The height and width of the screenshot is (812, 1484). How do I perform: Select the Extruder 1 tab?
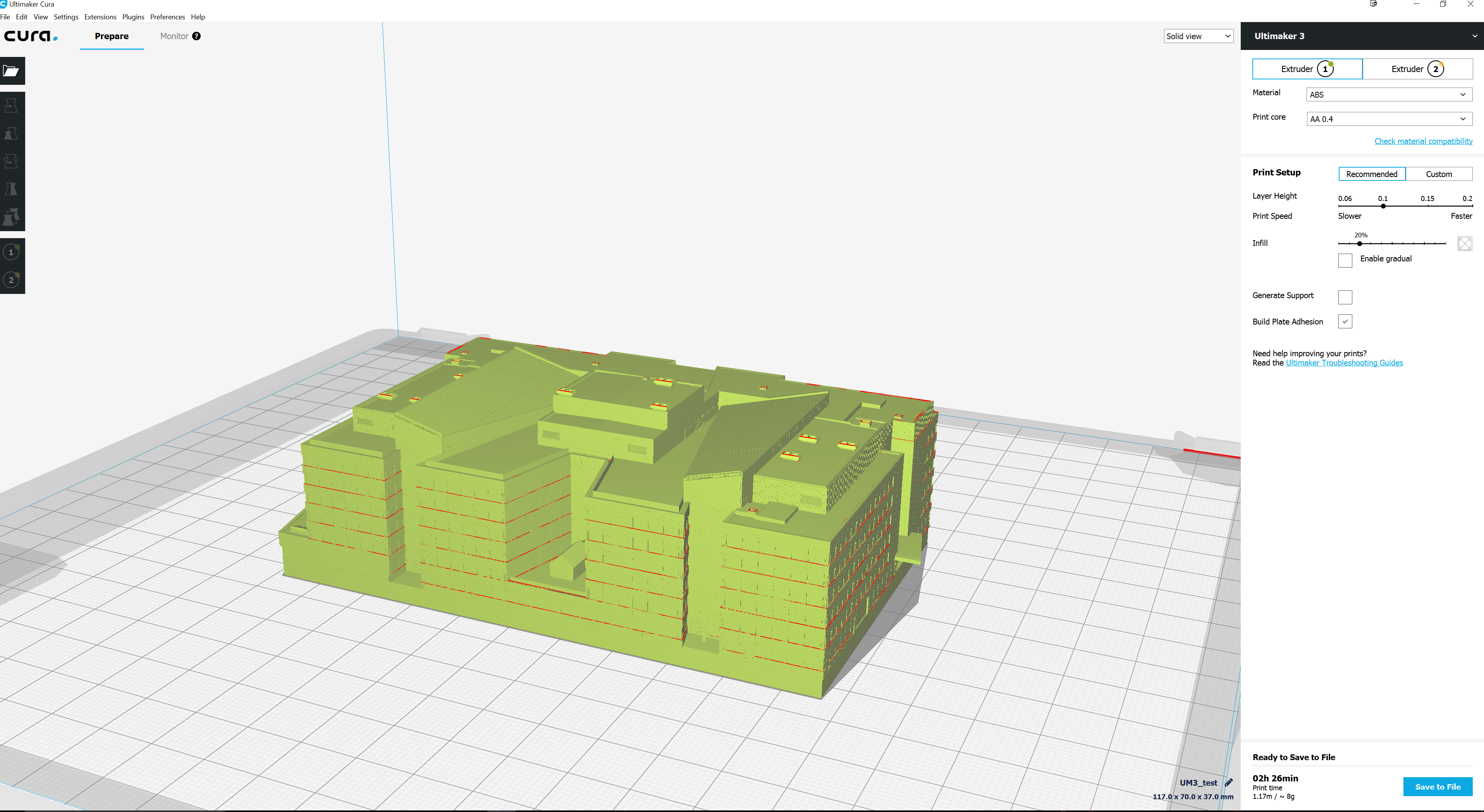tap(1307, 69)
